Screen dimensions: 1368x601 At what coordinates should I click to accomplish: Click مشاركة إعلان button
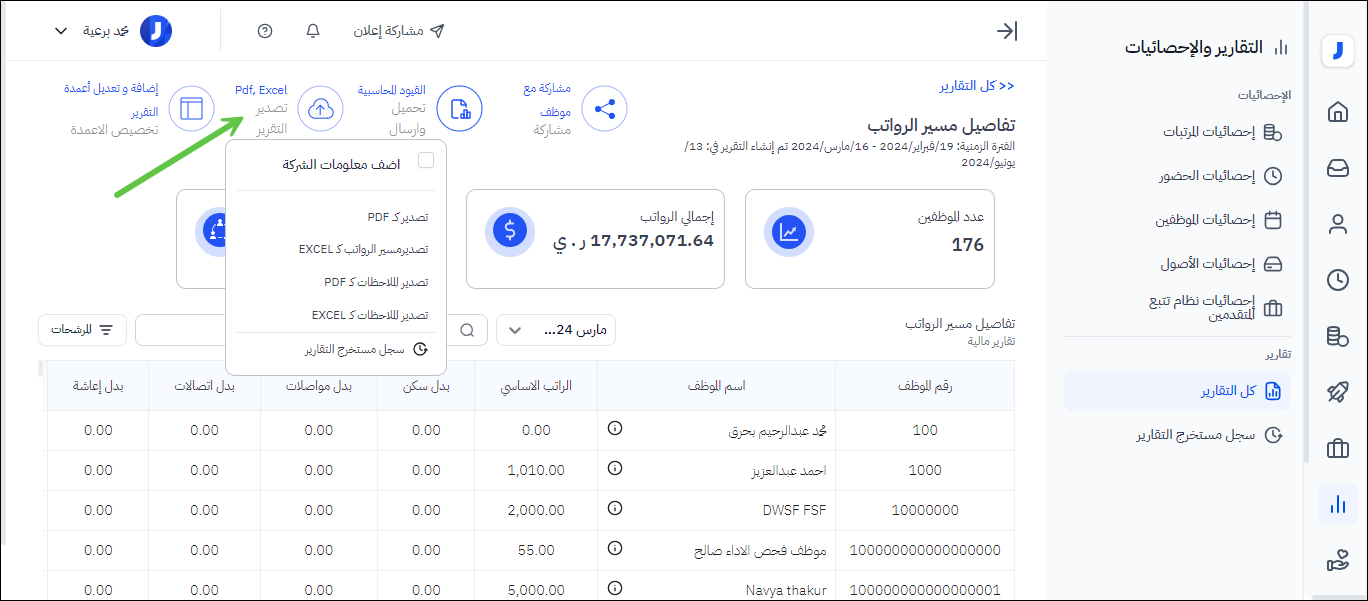399,31
